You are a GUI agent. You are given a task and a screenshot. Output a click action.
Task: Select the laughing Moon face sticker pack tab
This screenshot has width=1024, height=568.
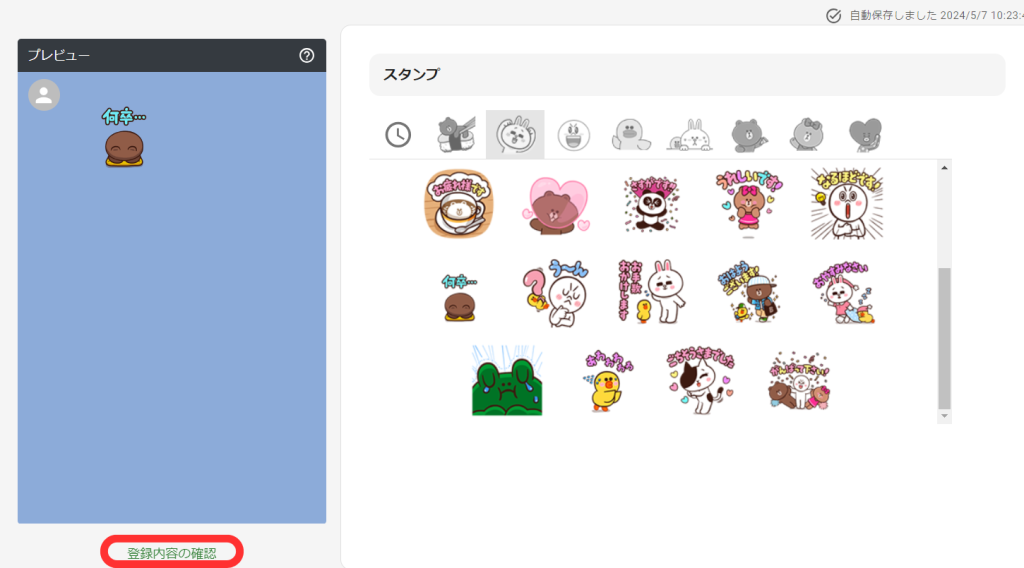(x=573, y=135)
